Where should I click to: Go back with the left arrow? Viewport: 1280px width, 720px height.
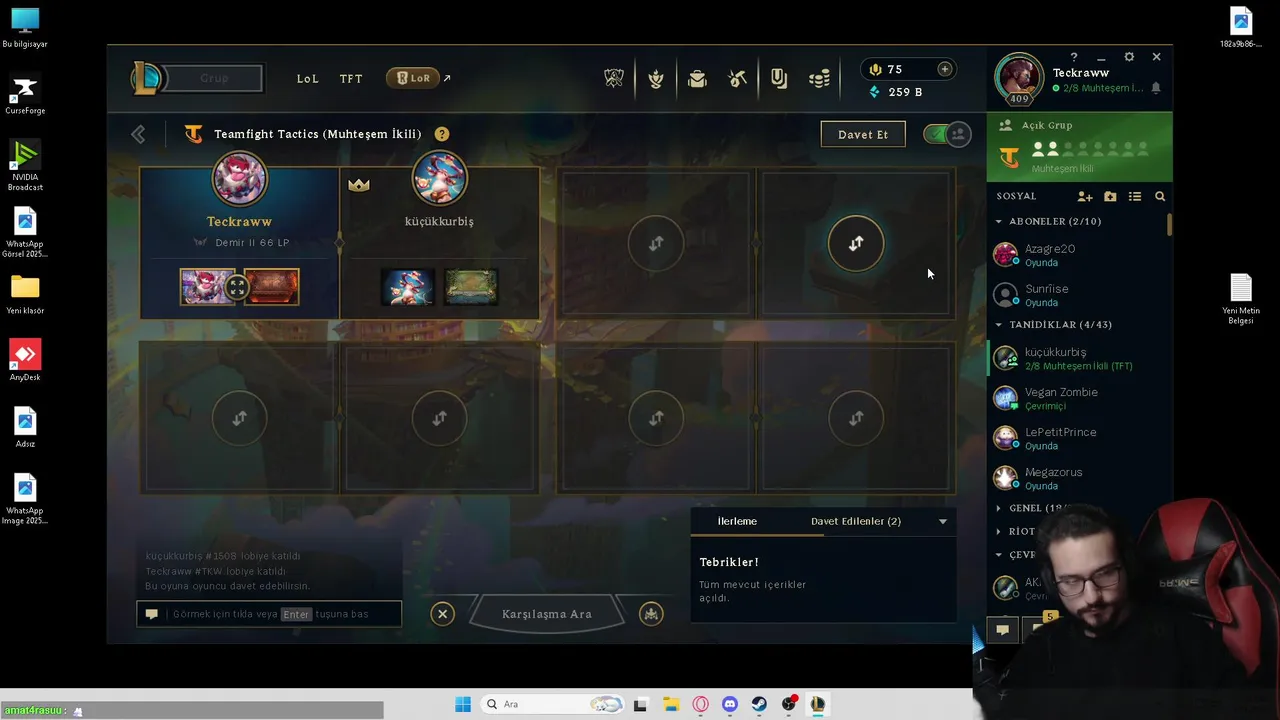coord(138,134)
